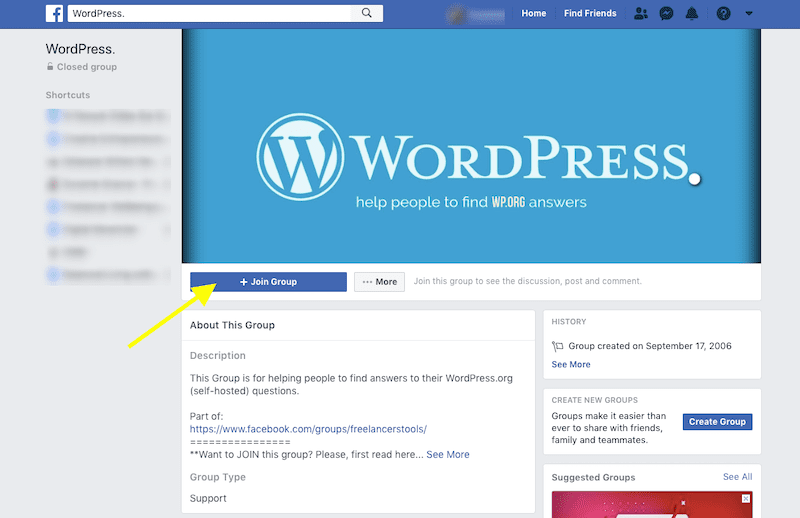800x518 pixels.
Task: Open the Quick Help question mark icon
Action: (724, 14)
